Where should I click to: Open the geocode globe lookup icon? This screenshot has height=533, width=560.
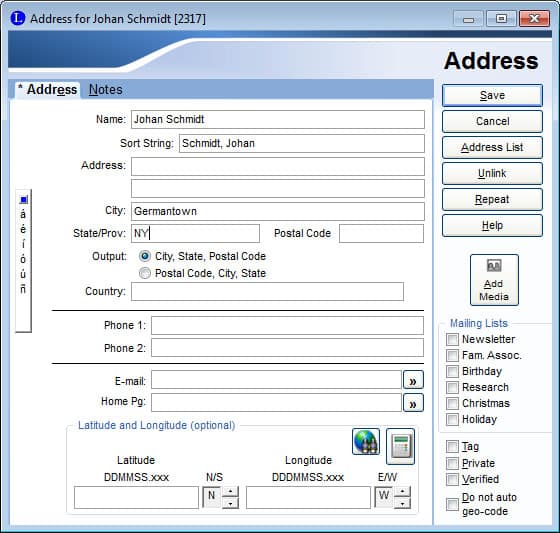(366, 442)
